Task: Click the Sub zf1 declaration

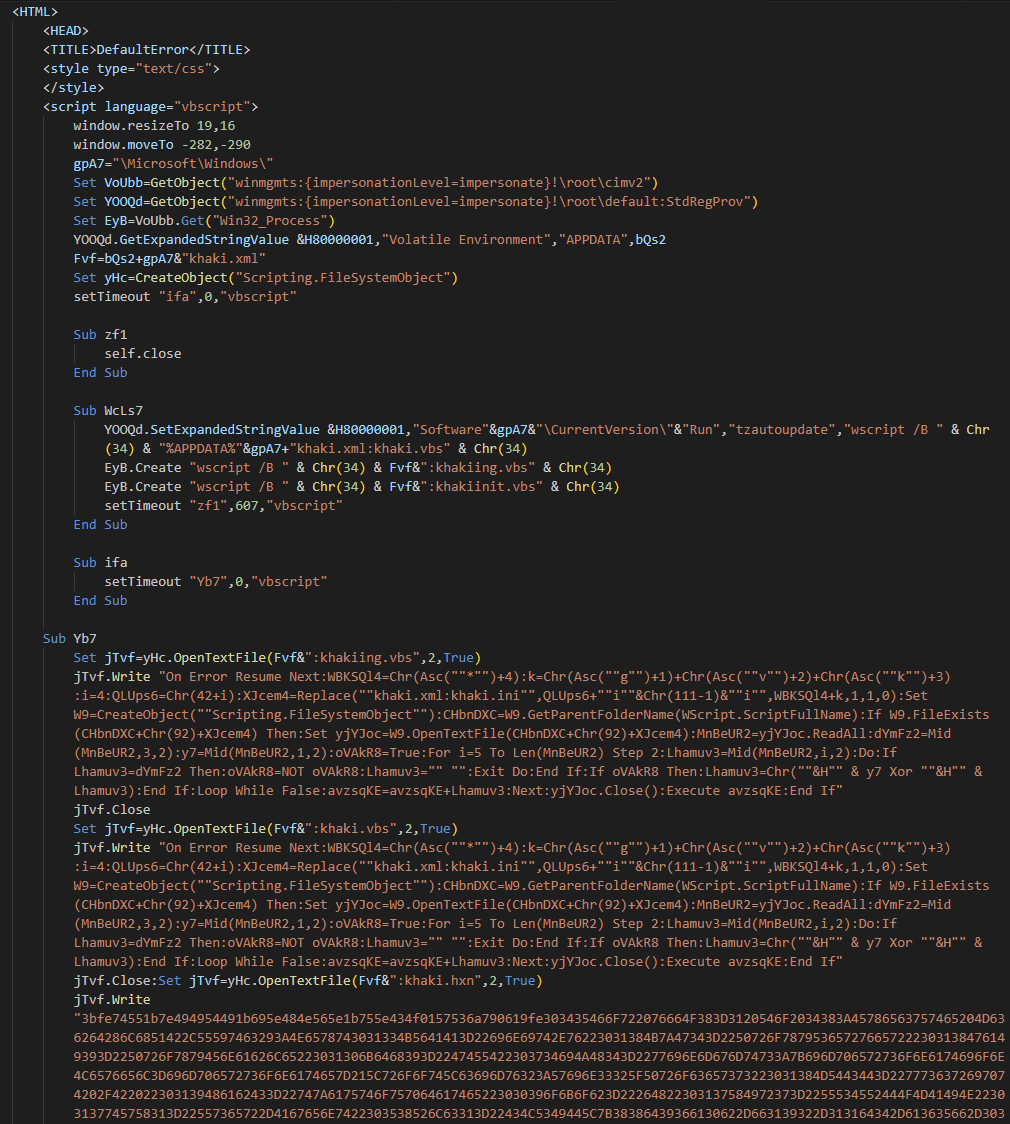Action: 100,335
